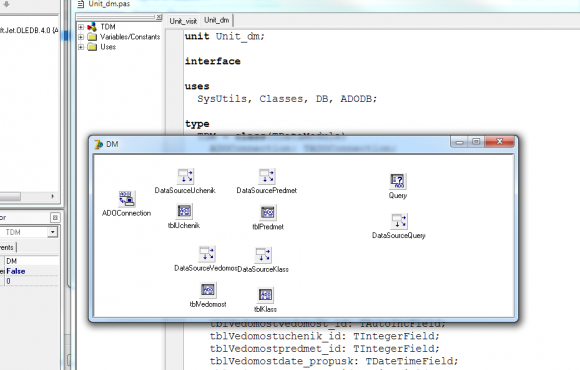Click the horizontal scrollbar right arrow
580x370 pixels.
53,196
